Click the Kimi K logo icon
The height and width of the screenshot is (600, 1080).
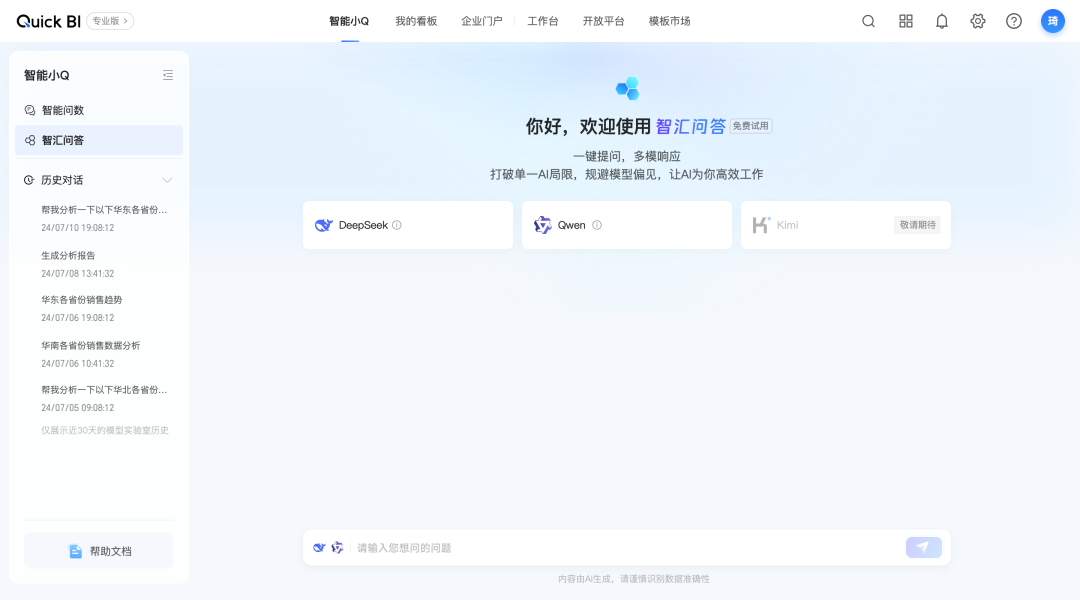coord(761,225)
